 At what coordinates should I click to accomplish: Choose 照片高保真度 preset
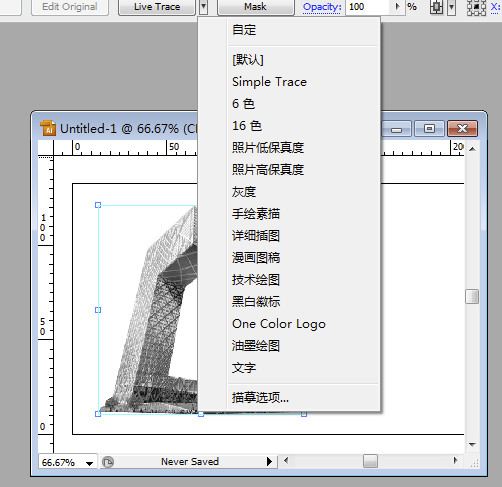pyautogui.click(x=268, y=170)
